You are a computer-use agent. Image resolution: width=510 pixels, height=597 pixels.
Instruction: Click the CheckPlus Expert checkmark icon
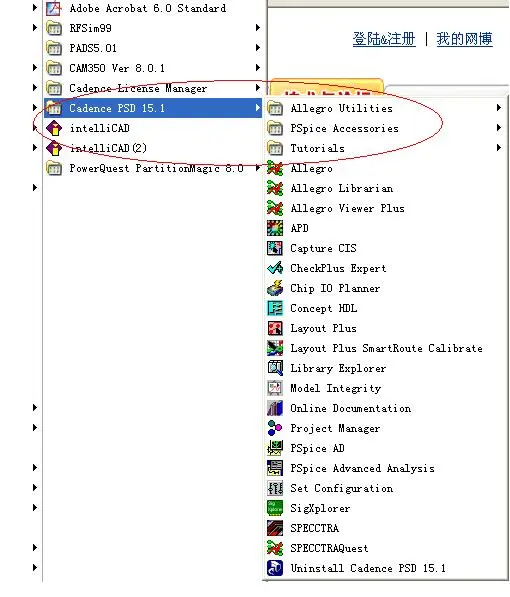[x=275, y=268]
